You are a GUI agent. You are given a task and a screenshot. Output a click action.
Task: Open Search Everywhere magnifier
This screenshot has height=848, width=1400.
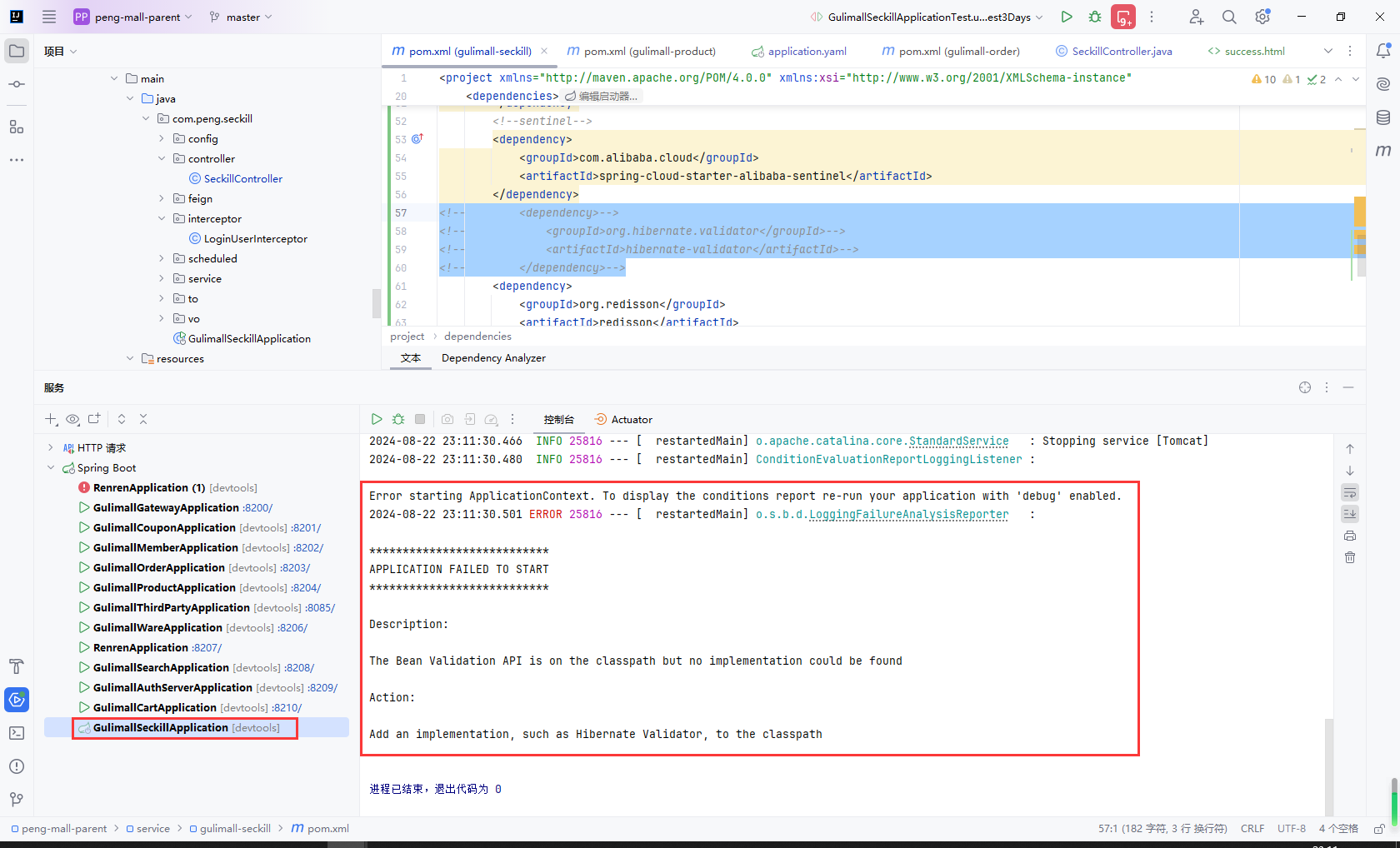tap(1229, 17)
